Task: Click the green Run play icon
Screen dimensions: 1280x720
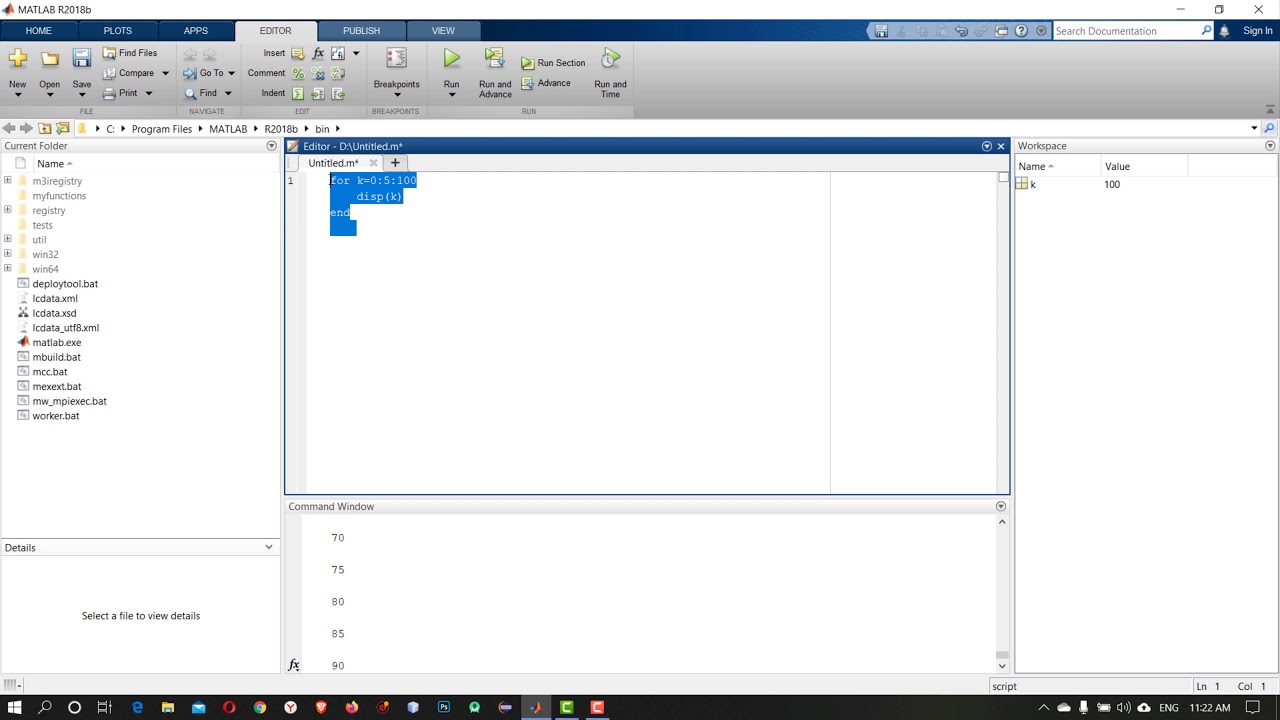Action: (x=452, y=59)
